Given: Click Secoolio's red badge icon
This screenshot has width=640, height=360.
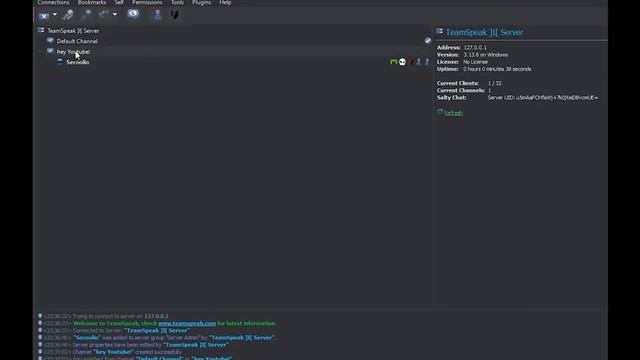Looking at the screenshot, I should pyautogui.click(x=411, y=62).
